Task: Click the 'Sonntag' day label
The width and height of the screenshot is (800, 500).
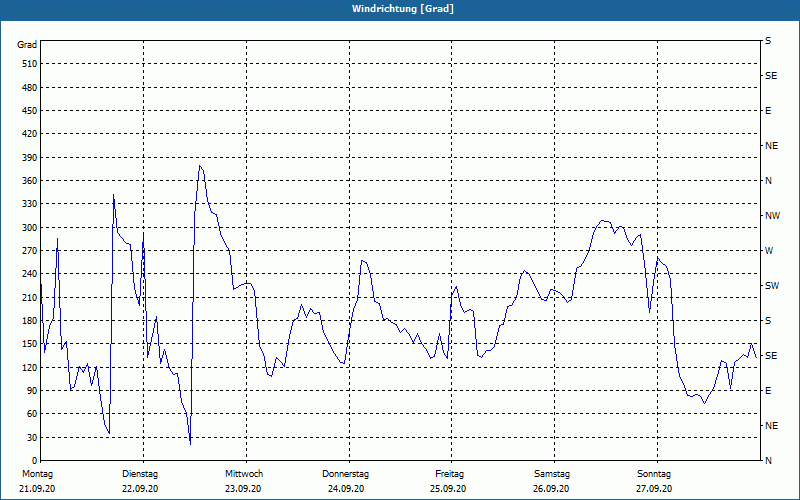Action: 654,474
